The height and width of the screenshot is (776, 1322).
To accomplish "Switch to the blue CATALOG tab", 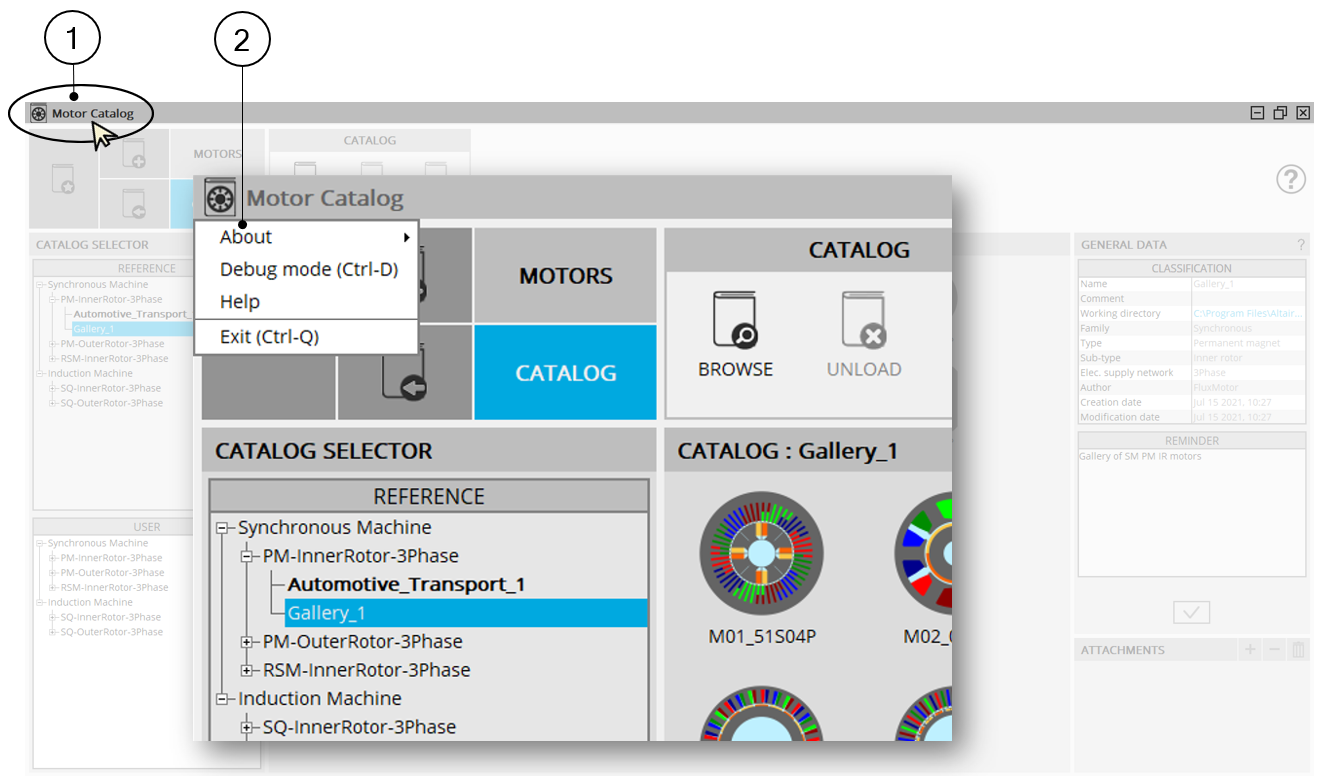I will coord(565,373).
